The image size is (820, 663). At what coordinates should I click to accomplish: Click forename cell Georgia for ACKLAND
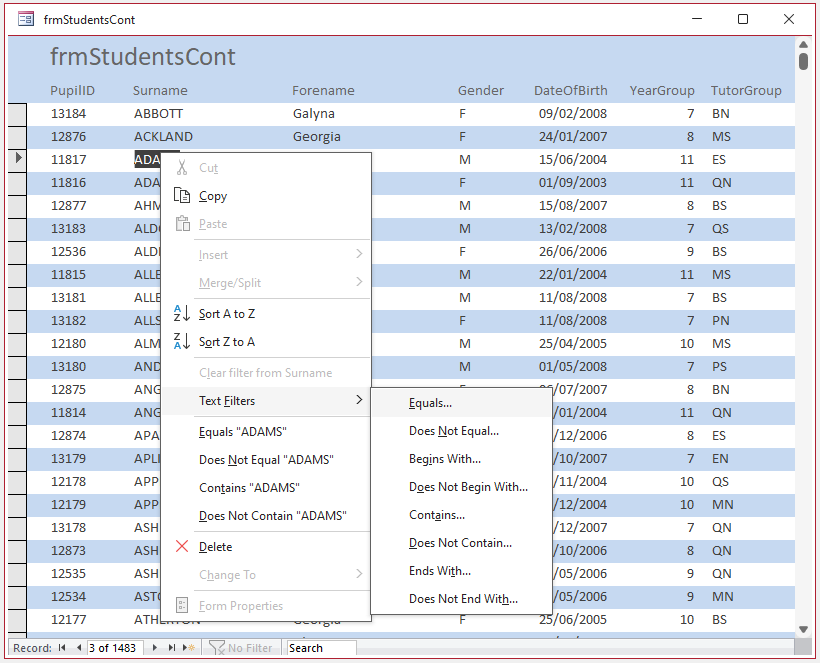(317, 136)
